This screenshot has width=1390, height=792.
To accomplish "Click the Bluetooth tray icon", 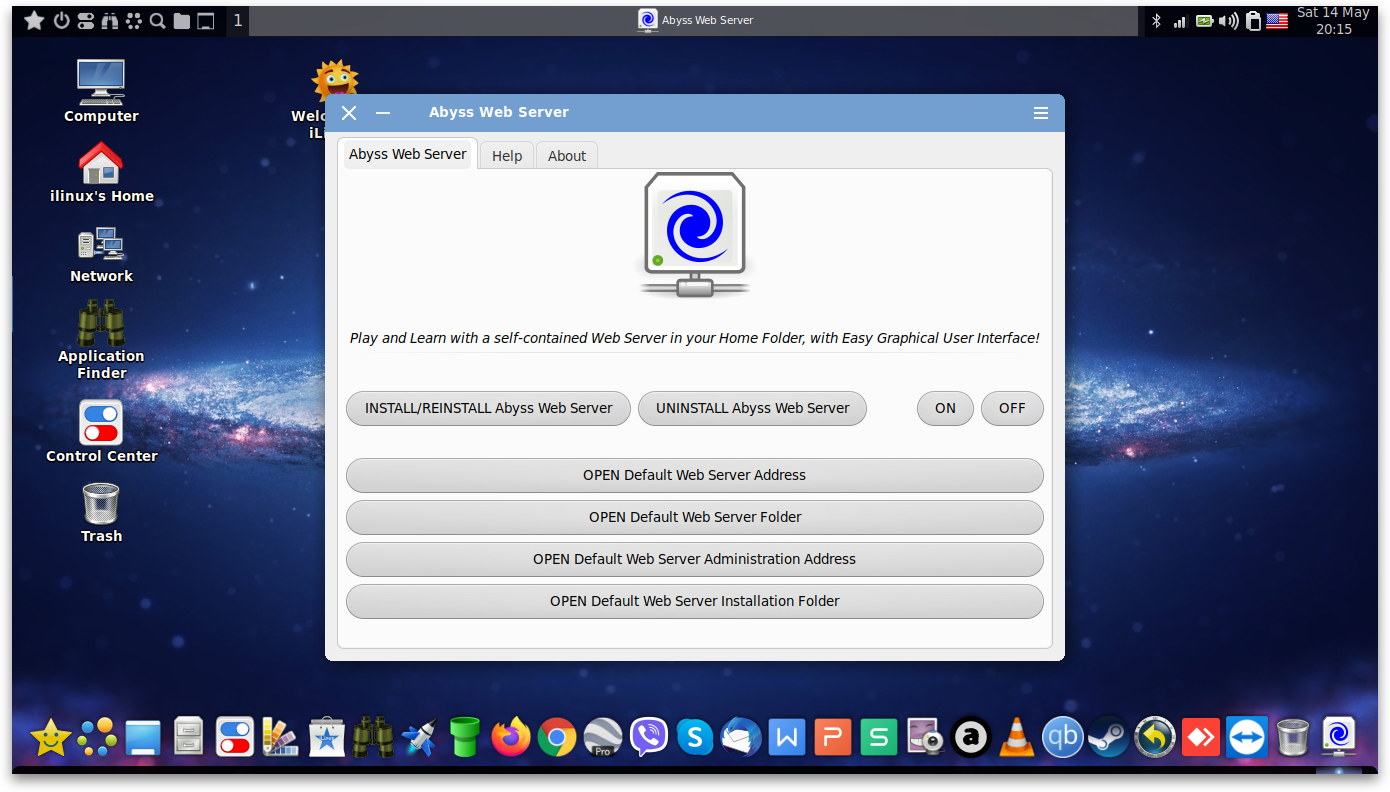I will click(x=1157, y=20).
